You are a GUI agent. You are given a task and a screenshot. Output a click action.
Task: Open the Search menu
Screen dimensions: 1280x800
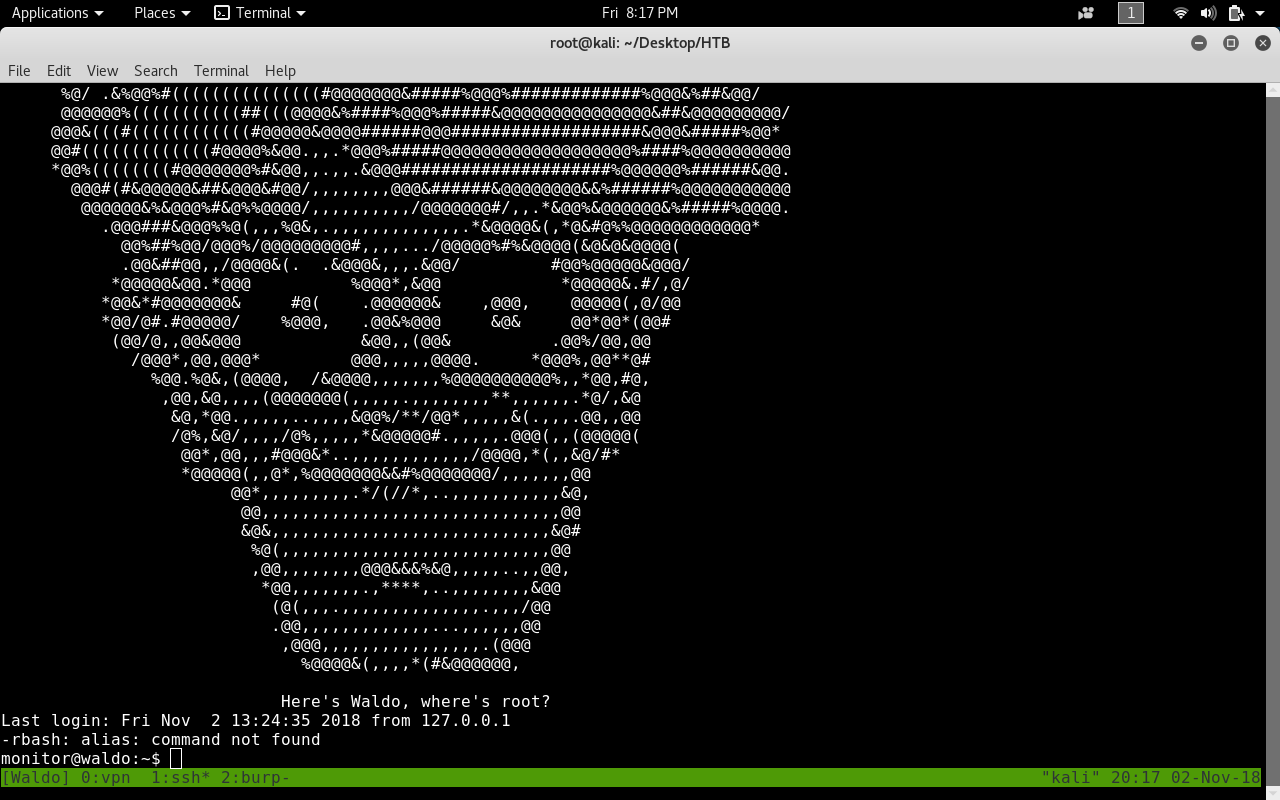(x=155, y=70)
